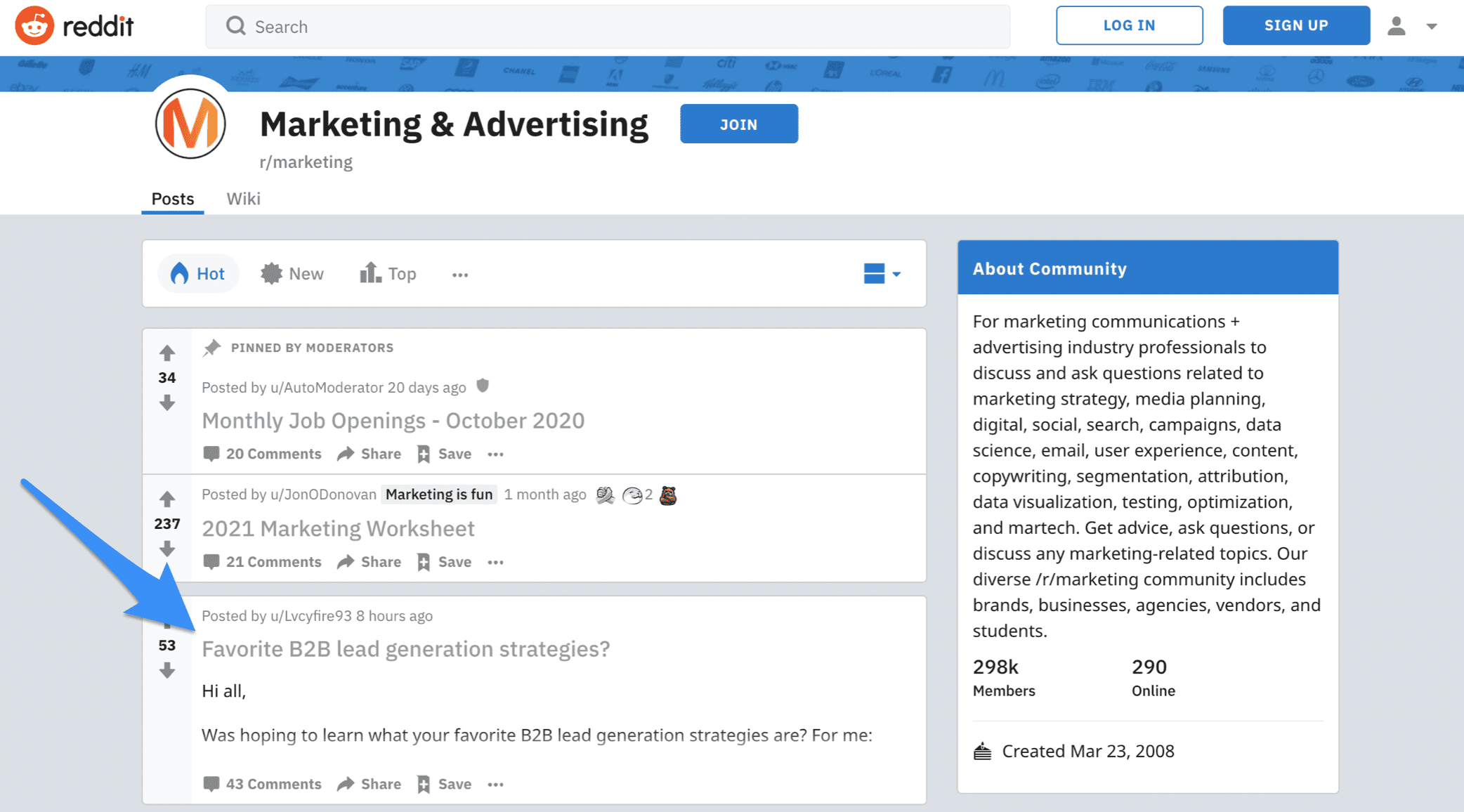
Task: Share the 2021 Marketing Worksheet post
Action: 369,562
